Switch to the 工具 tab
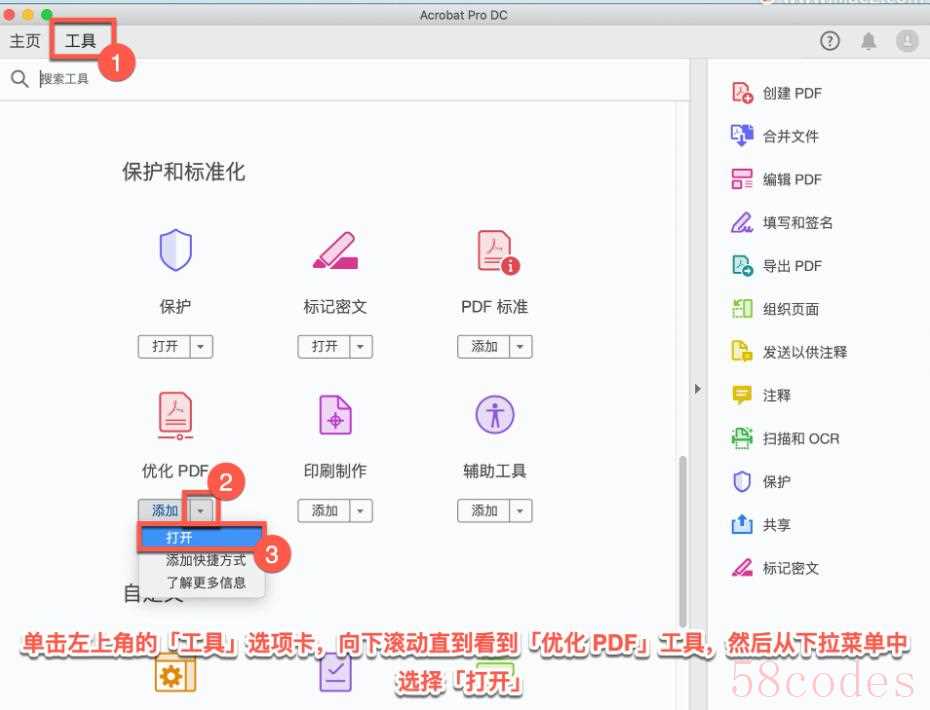Viewport: 930px width, 710px height. [80, 40]
